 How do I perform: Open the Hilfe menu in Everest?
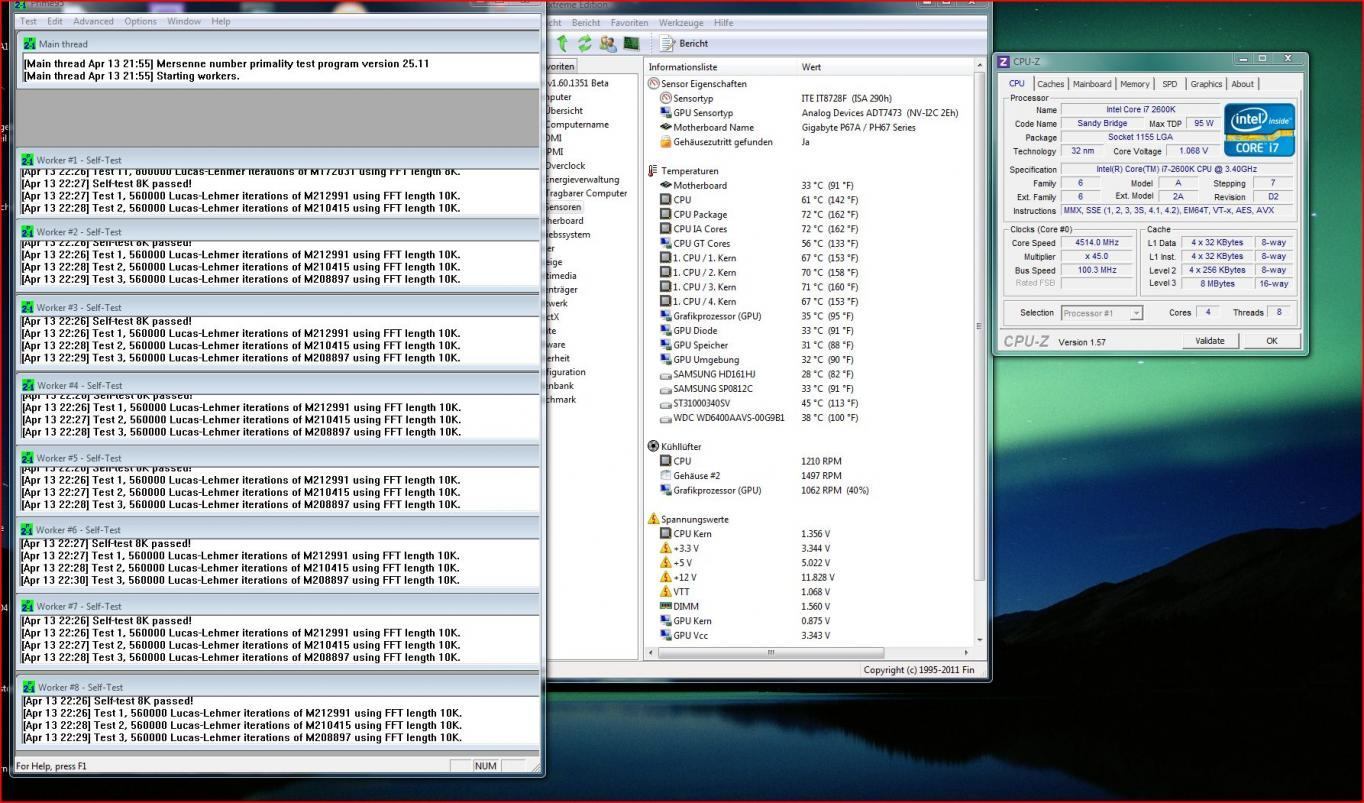click(x=724, y=22)
